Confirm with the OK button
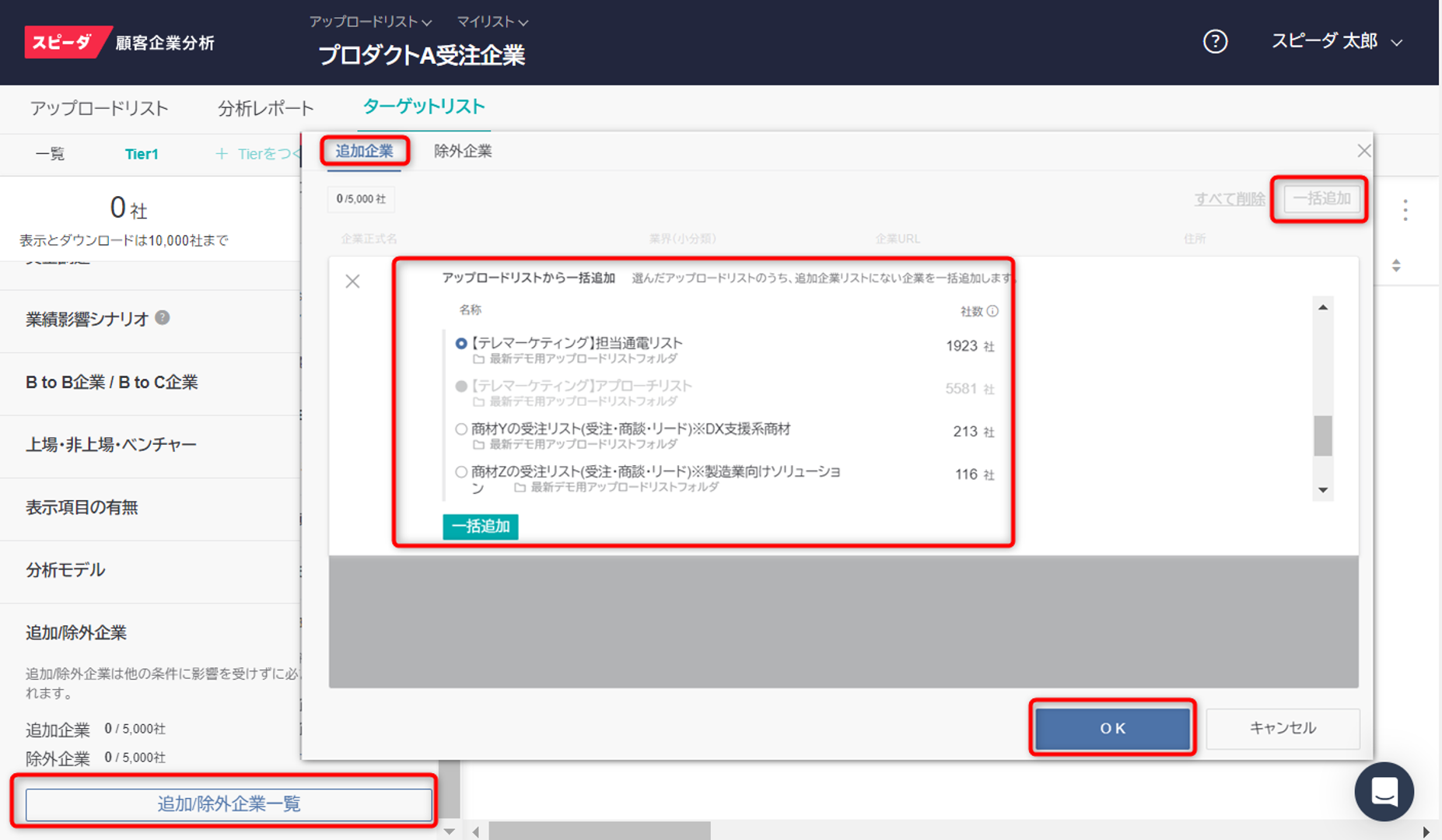This screenshot has width=1442, height=840. click(x=1112, y=728)
